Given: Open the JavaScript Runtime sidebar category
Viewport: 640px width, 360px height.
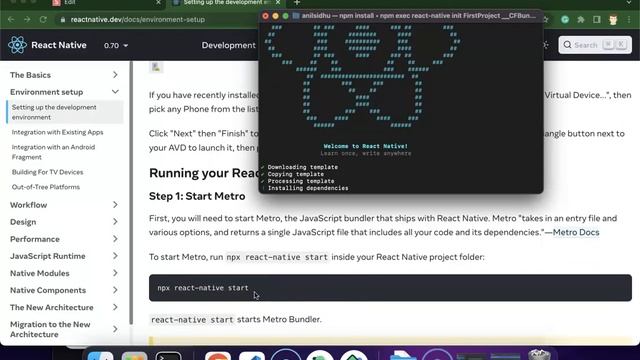Looking at the screenshot, I should coord(48,256).
